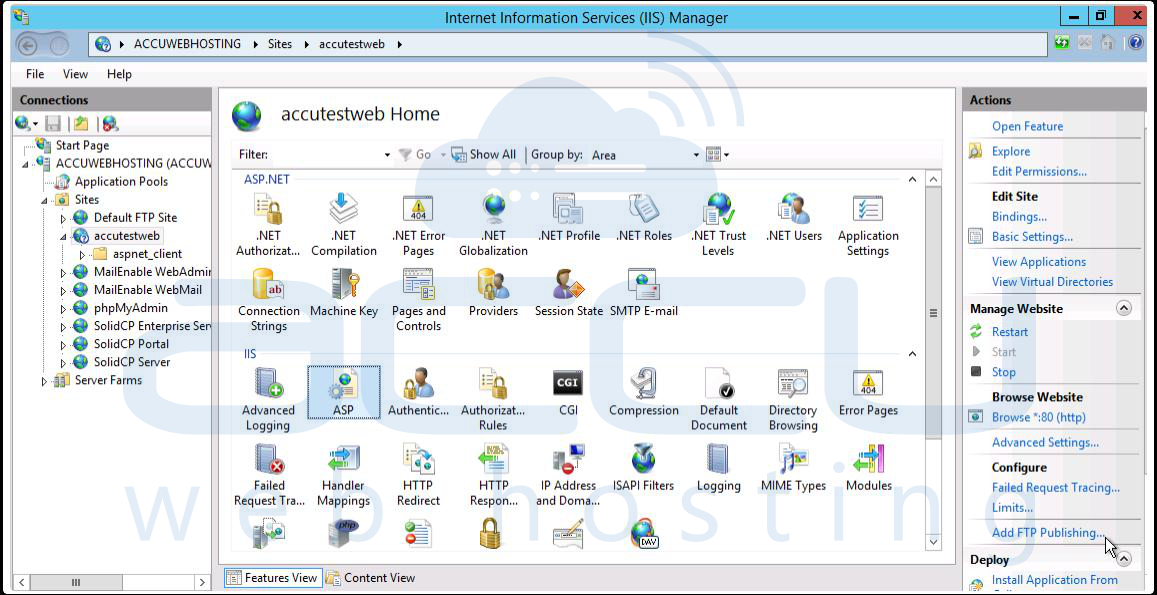Click the Connections pane horizontal scrollbar
This screenshot has height=595, width=1157.
tap(75, 582)
